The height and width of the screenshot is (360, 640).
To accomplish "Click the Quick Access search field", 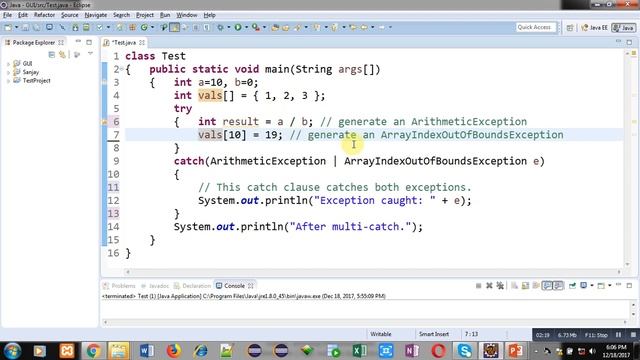I will [535, 27].
